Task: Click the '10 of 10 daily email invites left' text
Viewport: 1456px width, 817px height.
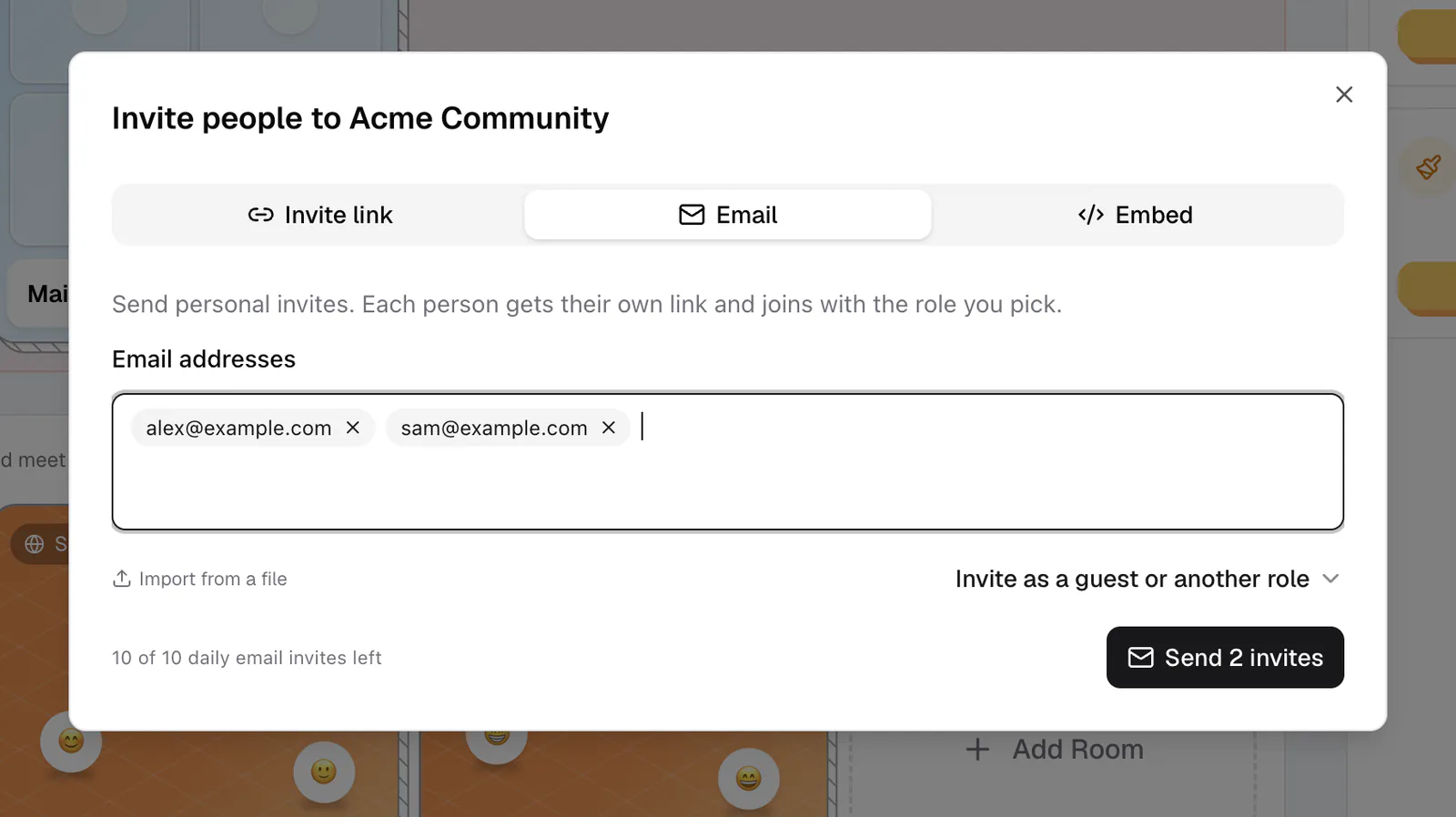Action: pos(247,658)
